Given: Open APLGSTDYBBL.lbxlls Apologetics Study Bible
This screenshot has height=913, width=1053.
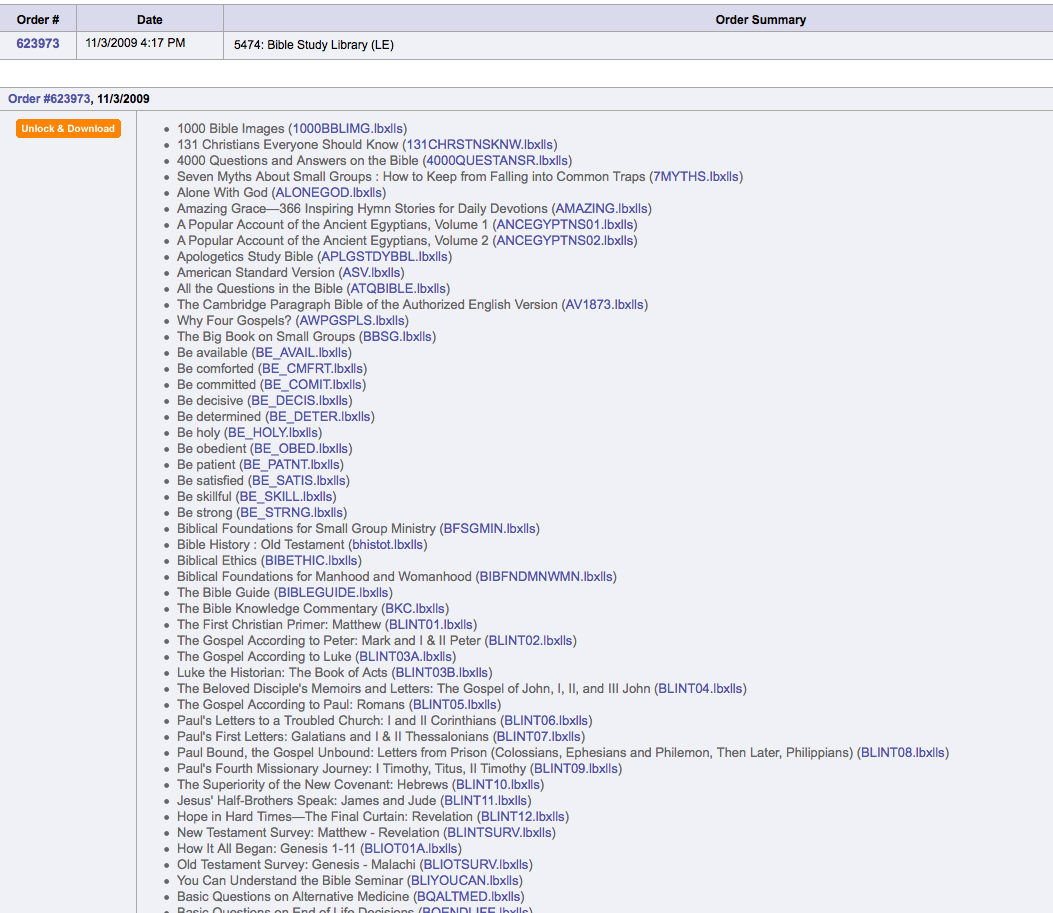Looking at the screenshot, I should tap(384, 256).
